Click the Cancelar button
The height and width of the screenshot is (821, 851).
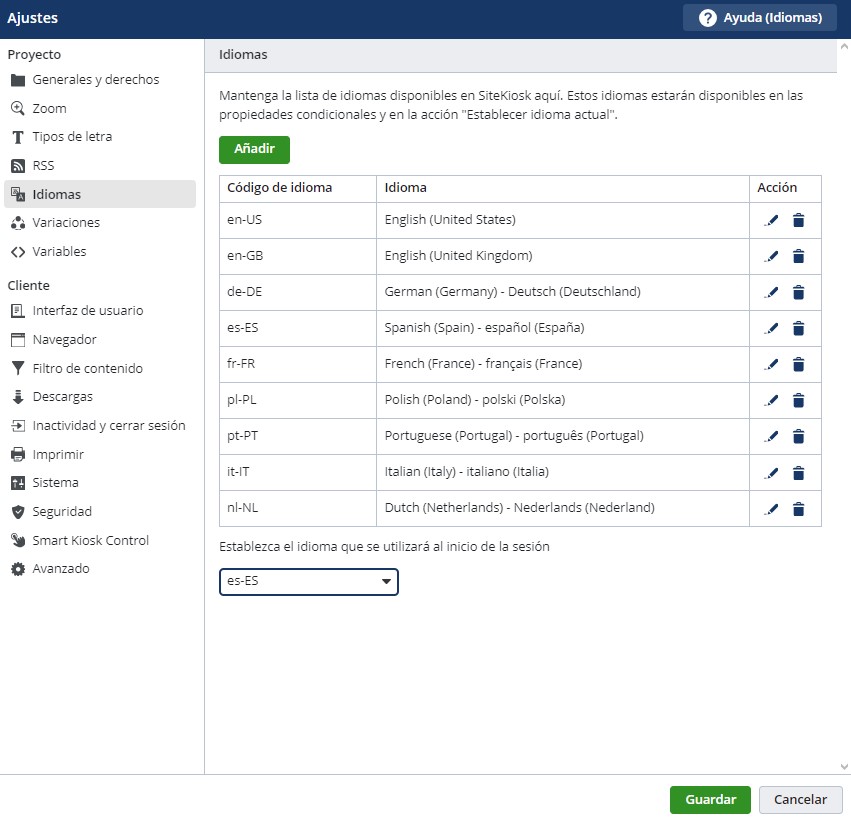click(800, 800)
